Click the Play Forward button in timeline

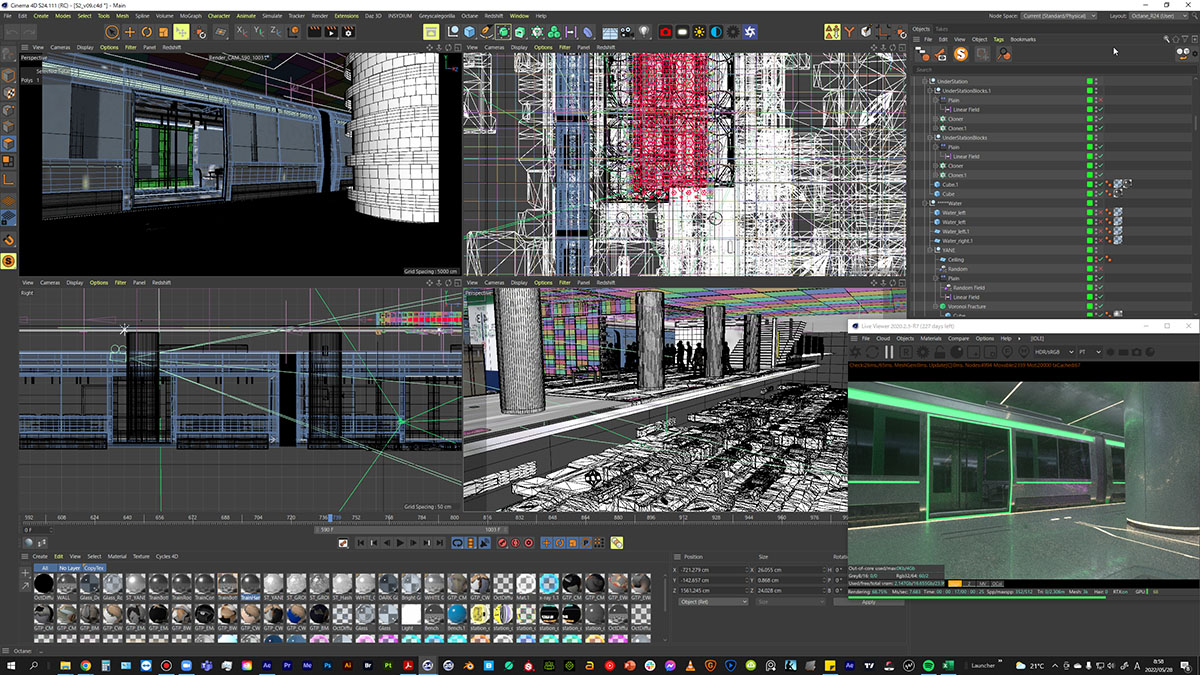click(400, 543)
